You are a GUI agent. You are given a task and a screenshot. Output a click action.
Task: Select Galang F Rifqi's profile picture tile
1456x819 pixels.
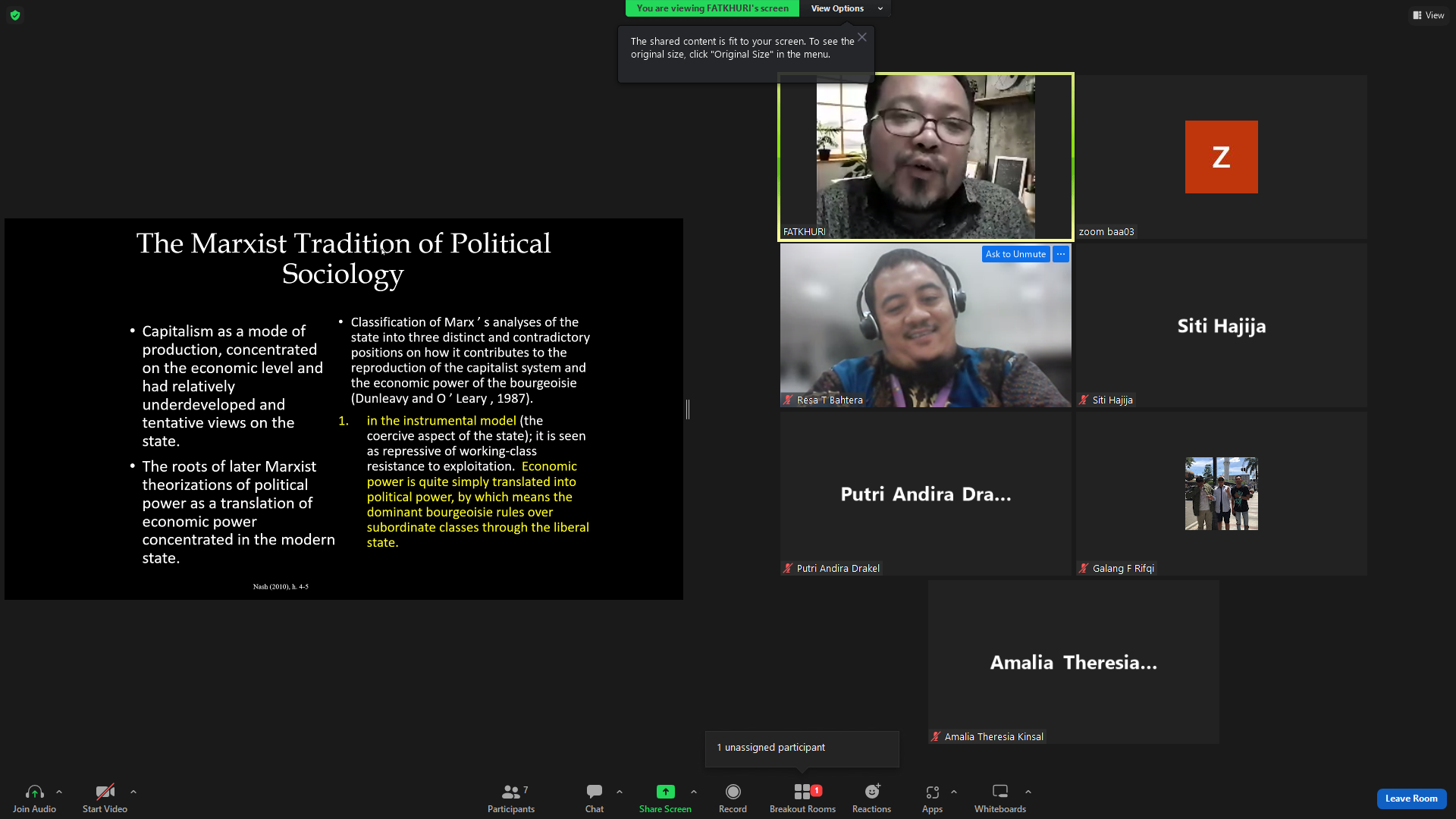click(x=1222, y=494)
